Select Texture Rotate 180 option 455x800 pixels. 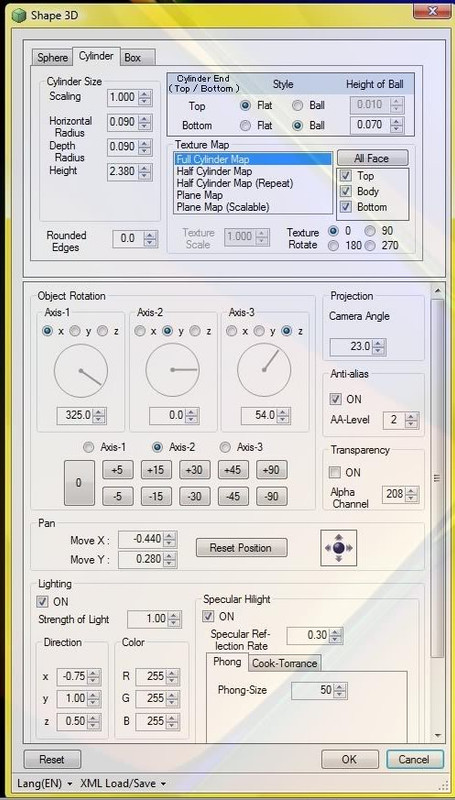pos(333,245)
